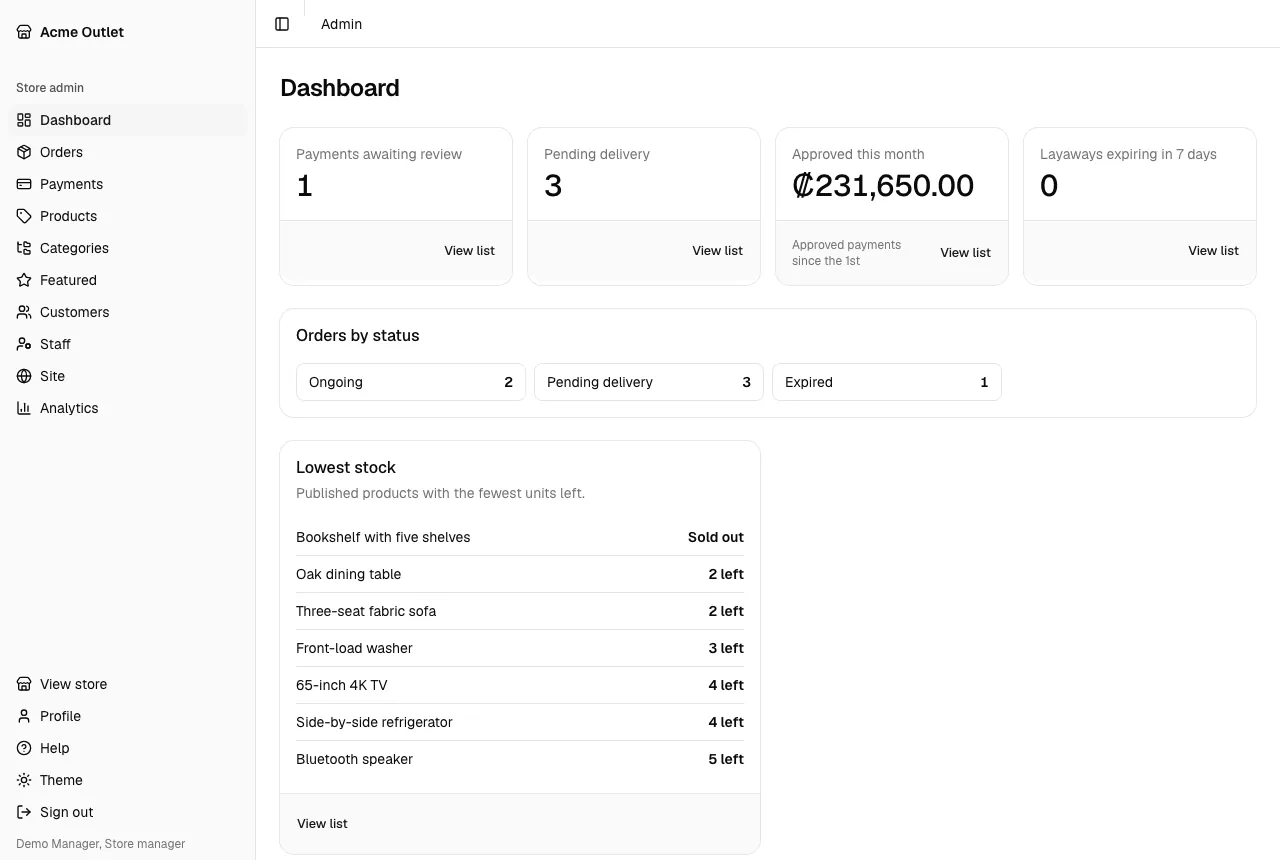Select the Side-by-side refrigerator row
This screenshot has height=860, width=1280.
click(x=520, y=722)
